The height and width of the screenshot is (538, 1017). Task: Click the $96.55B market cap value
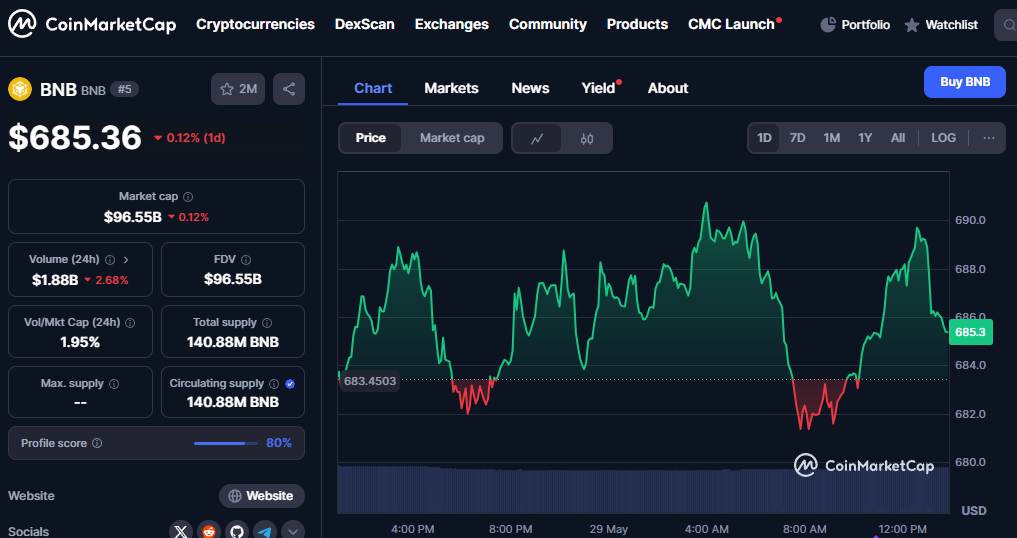[132, 217]
